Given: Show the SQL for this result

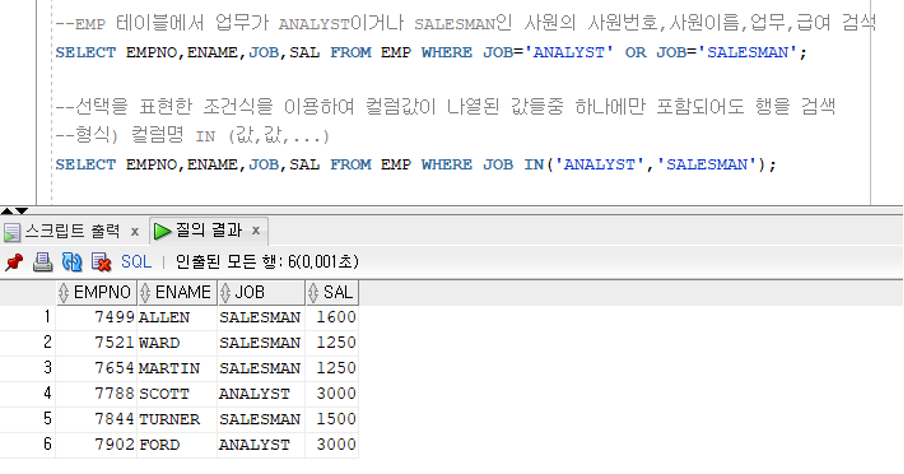Looking at the screenshot, I should (136, 262).
